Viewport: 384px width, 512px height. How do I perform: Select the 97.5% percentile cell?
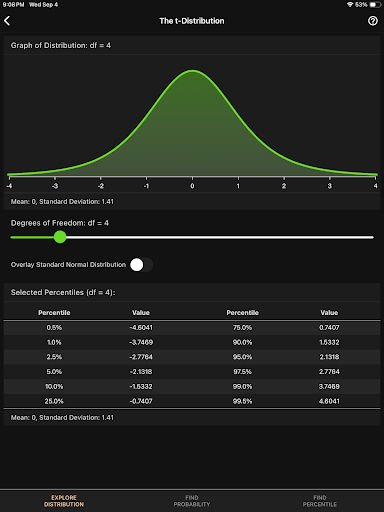[x=242, y=372]
